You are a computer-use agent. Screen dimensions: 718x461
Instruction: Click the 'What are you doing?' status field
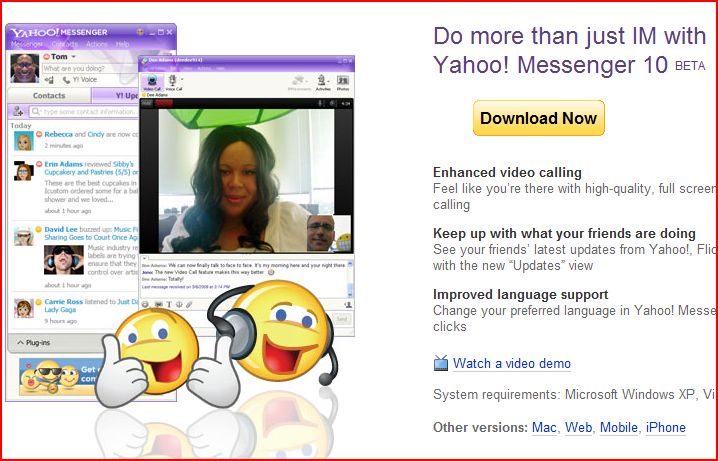pos(90,68)
